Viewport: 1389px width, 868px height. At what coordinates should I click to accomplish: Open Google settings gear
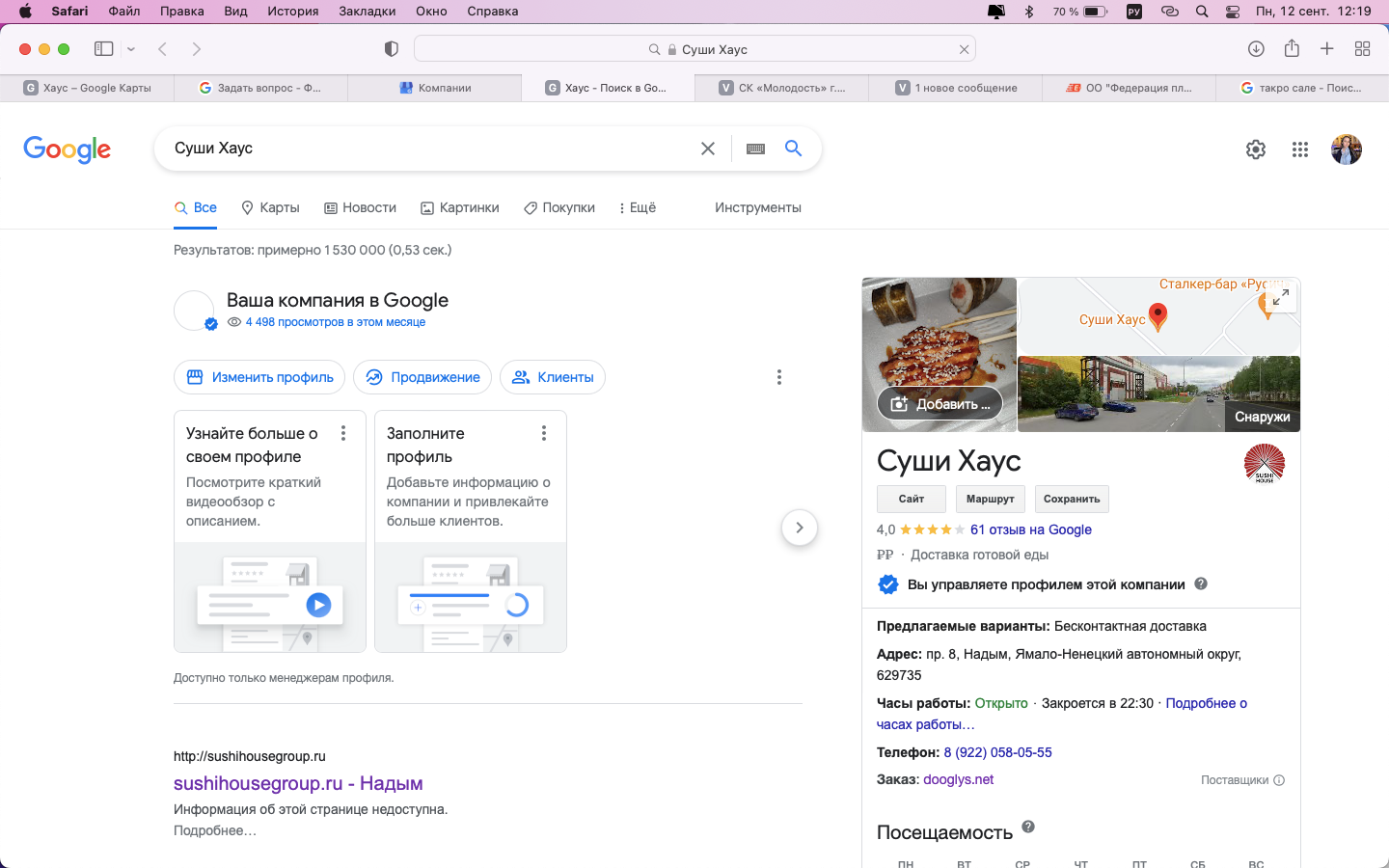pyautogui.click(x=1256, y=149)
